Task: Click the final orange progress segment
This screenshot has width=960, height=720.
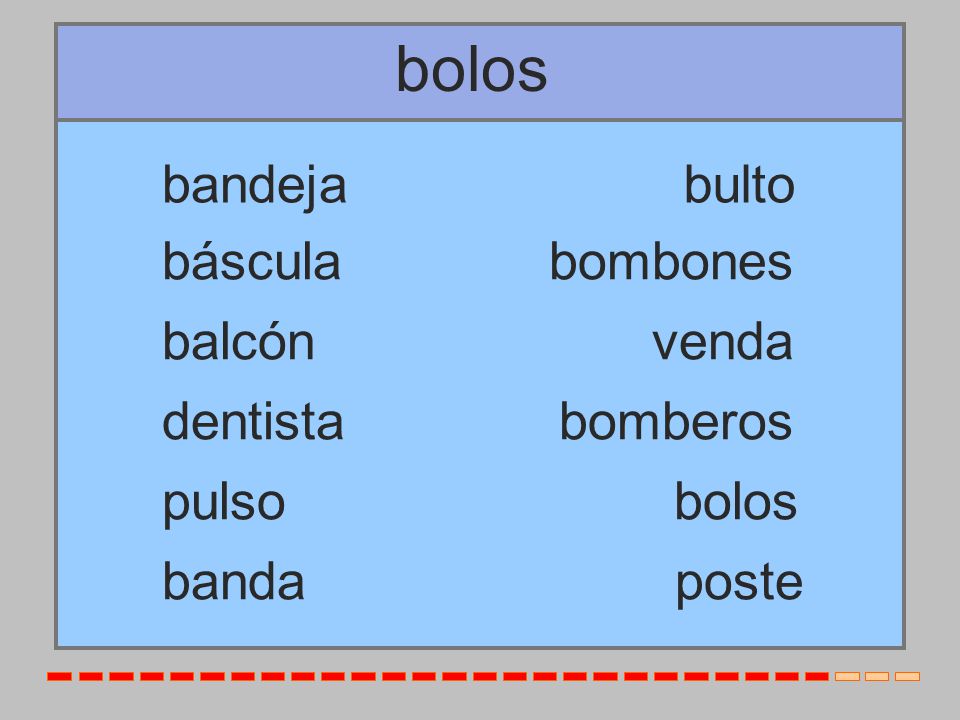Action: click(907, 677)
